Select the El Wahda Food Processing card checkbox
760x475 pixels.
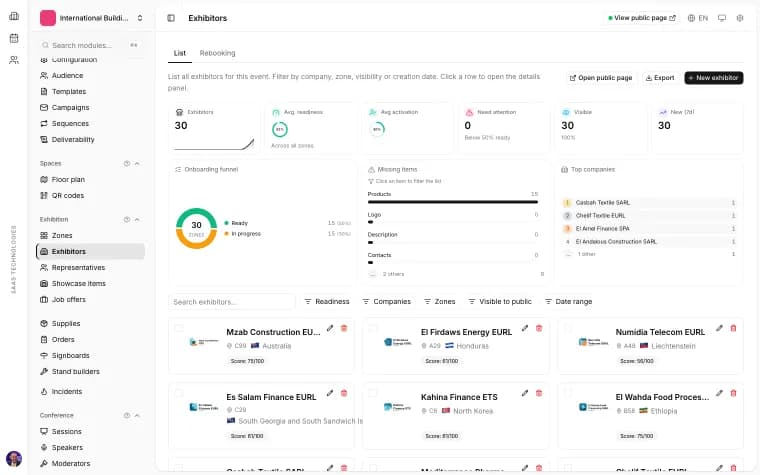coord(568,393)
